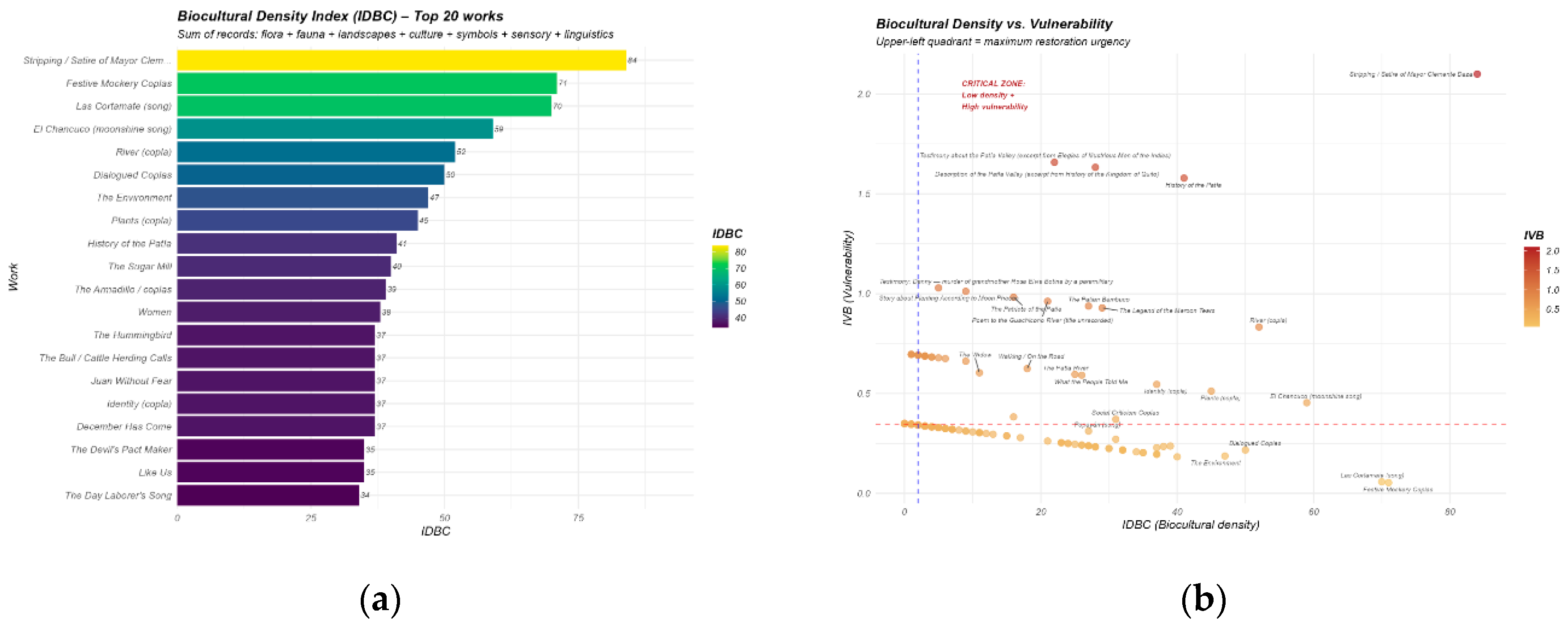The image size is (1568, 628).
Task: Select the El Chancuco (moonshine song) teal bar
Action: click(x=335, y=129)
